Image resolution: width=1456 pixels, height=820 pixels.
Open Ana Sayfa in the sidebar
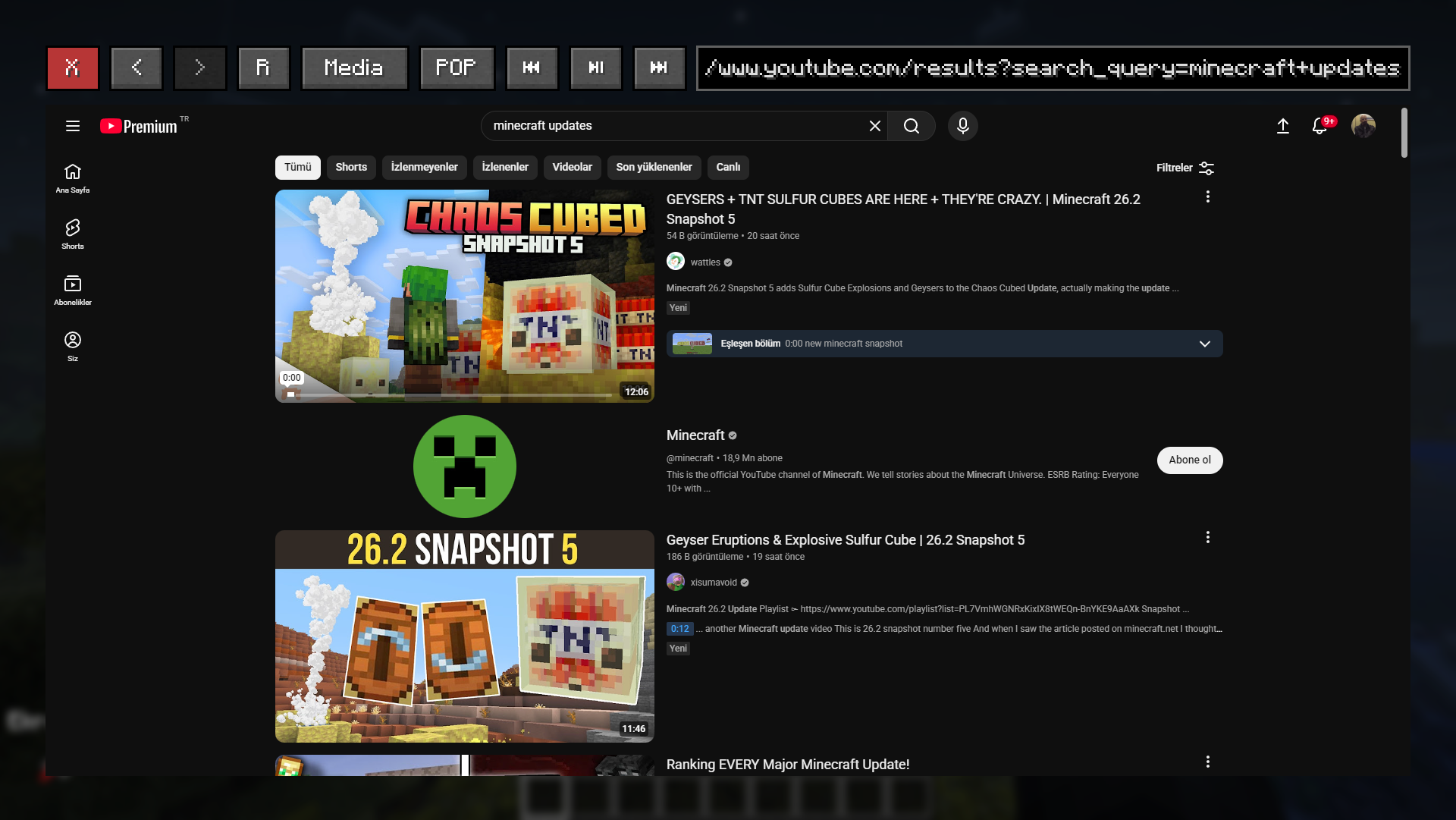pyautogui.click(x=73, y=179)
